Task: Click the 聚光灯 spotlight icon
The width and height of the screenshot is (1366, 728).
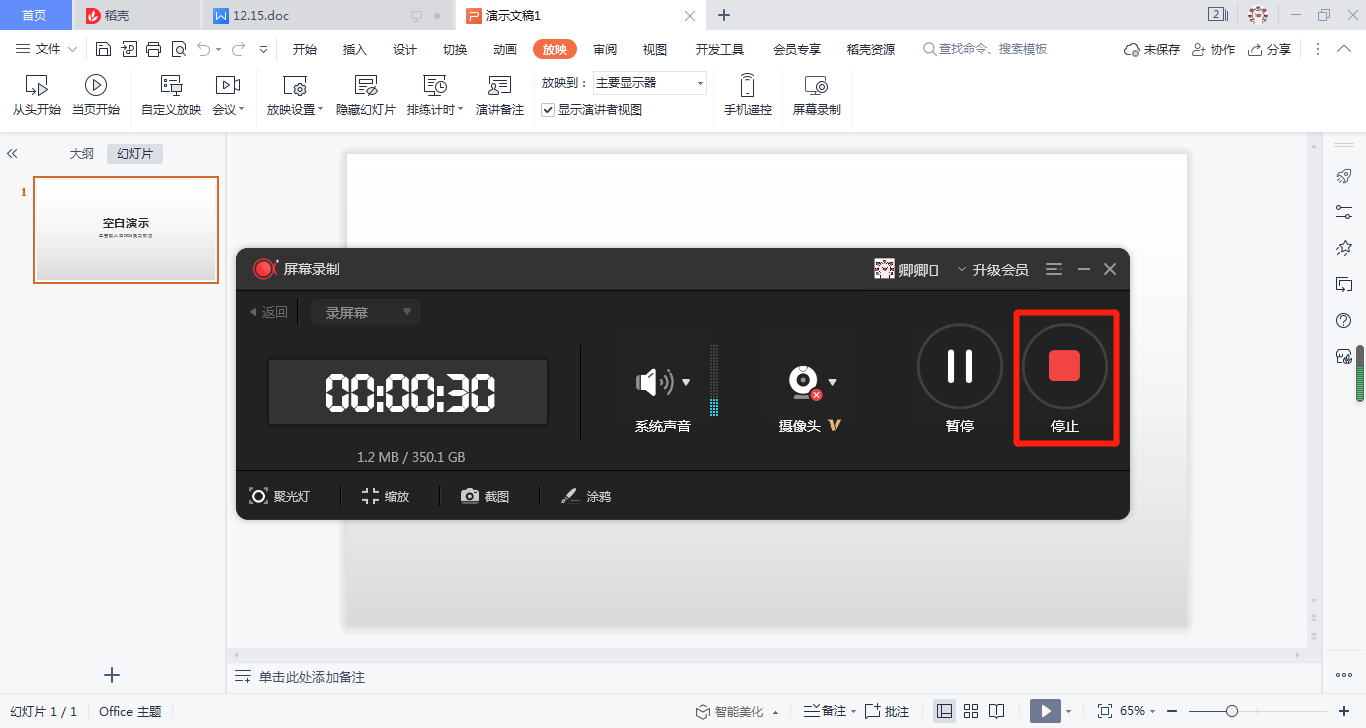Action: (259, 496)
